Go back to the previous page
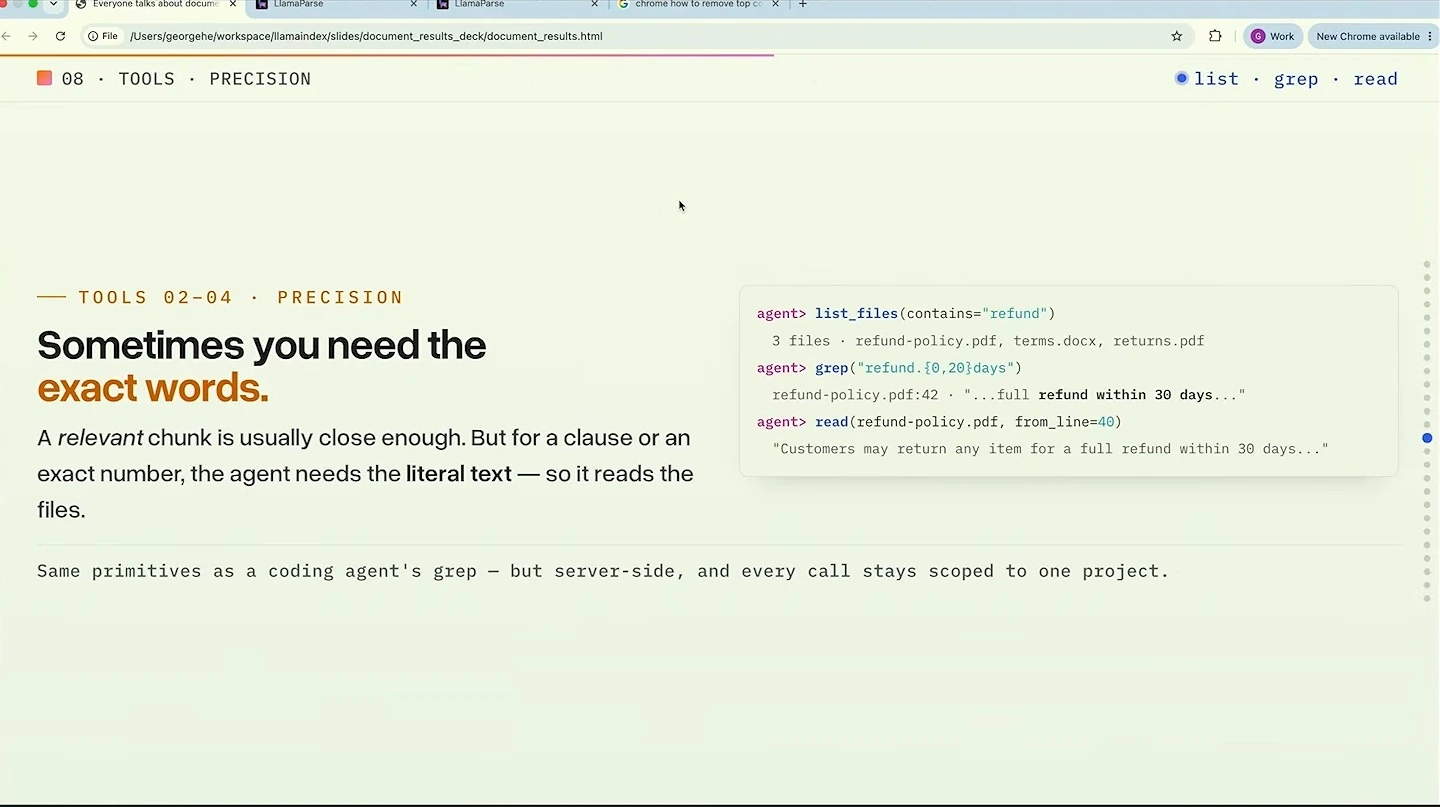 coord(6,36)
